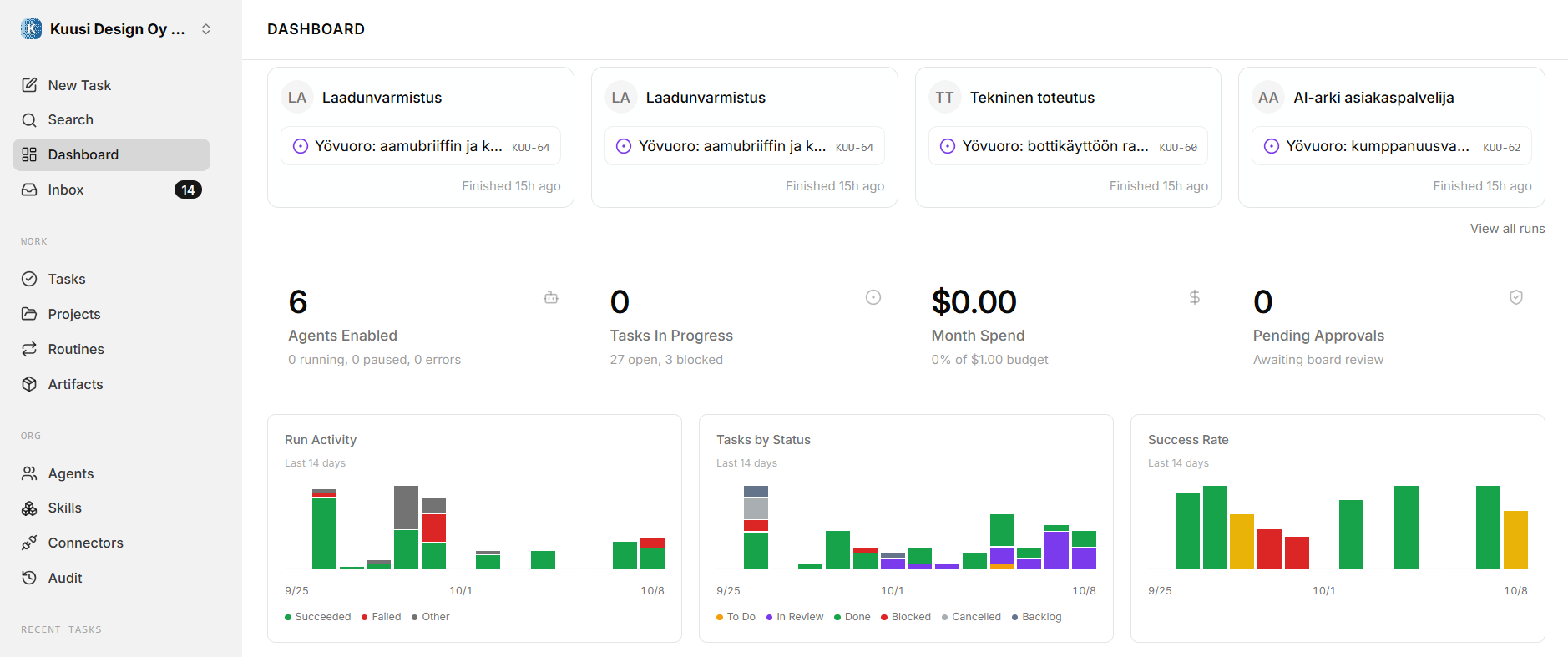Click the Success Rate chart title
This screenshot has height=657, width=1568.
tap(1188, 440)
